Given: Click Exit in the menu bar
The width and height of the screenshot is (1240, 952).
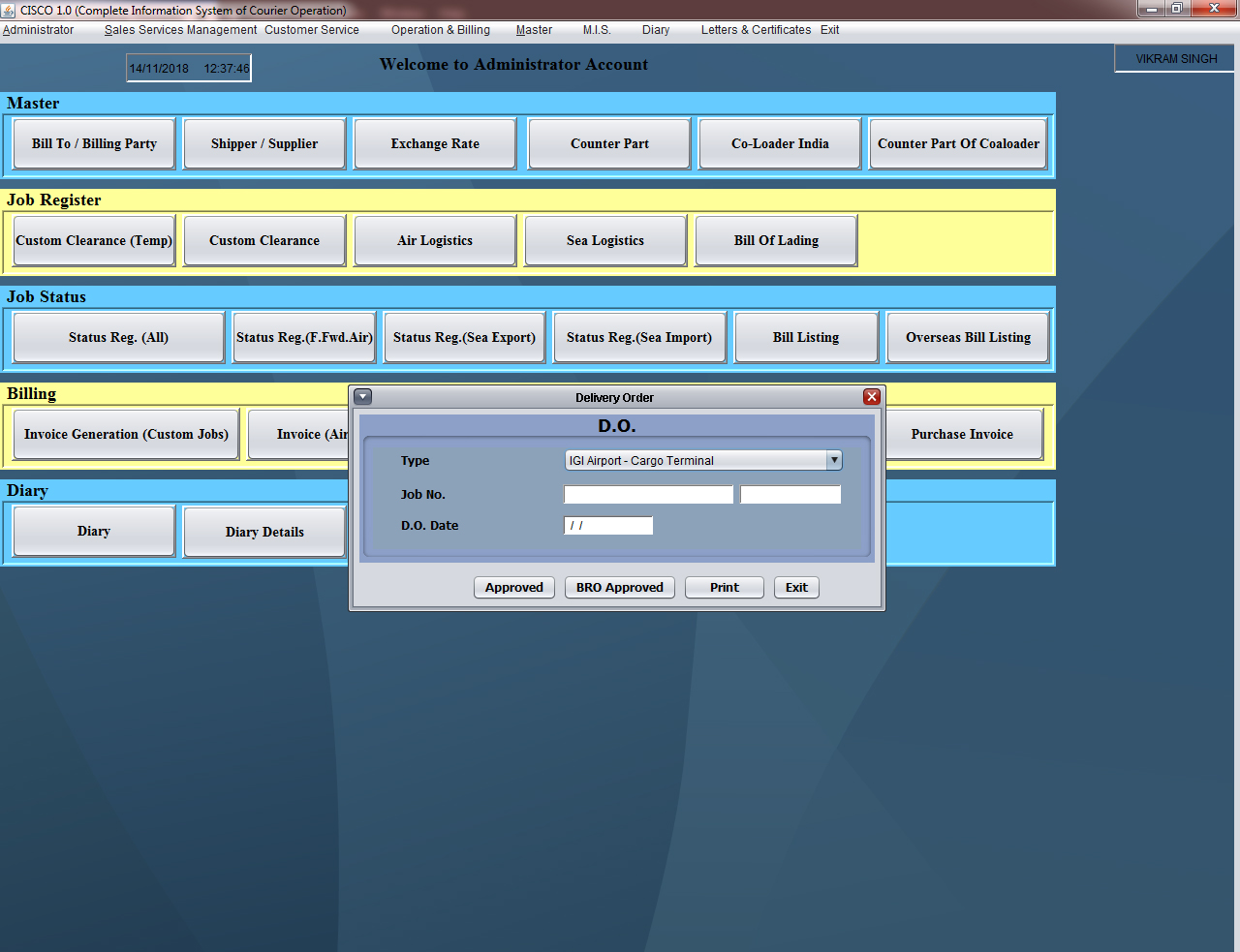Looking at the screenshot, I should 829,30.
